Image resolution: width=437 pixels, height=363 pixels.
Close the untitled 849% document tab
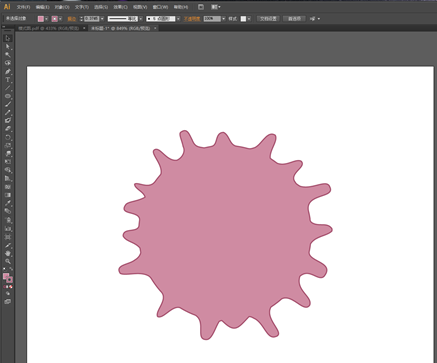pyautogui.click(x=155, y=28)
